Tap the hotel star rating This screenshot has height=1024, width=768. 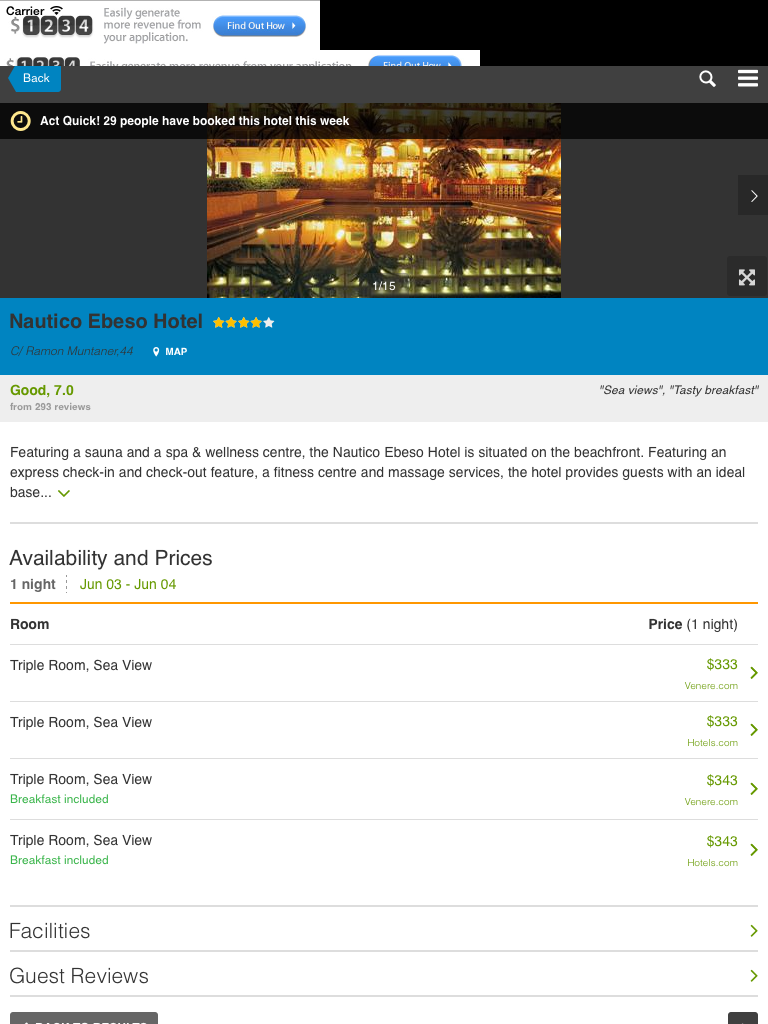click(x=243, y=322)
